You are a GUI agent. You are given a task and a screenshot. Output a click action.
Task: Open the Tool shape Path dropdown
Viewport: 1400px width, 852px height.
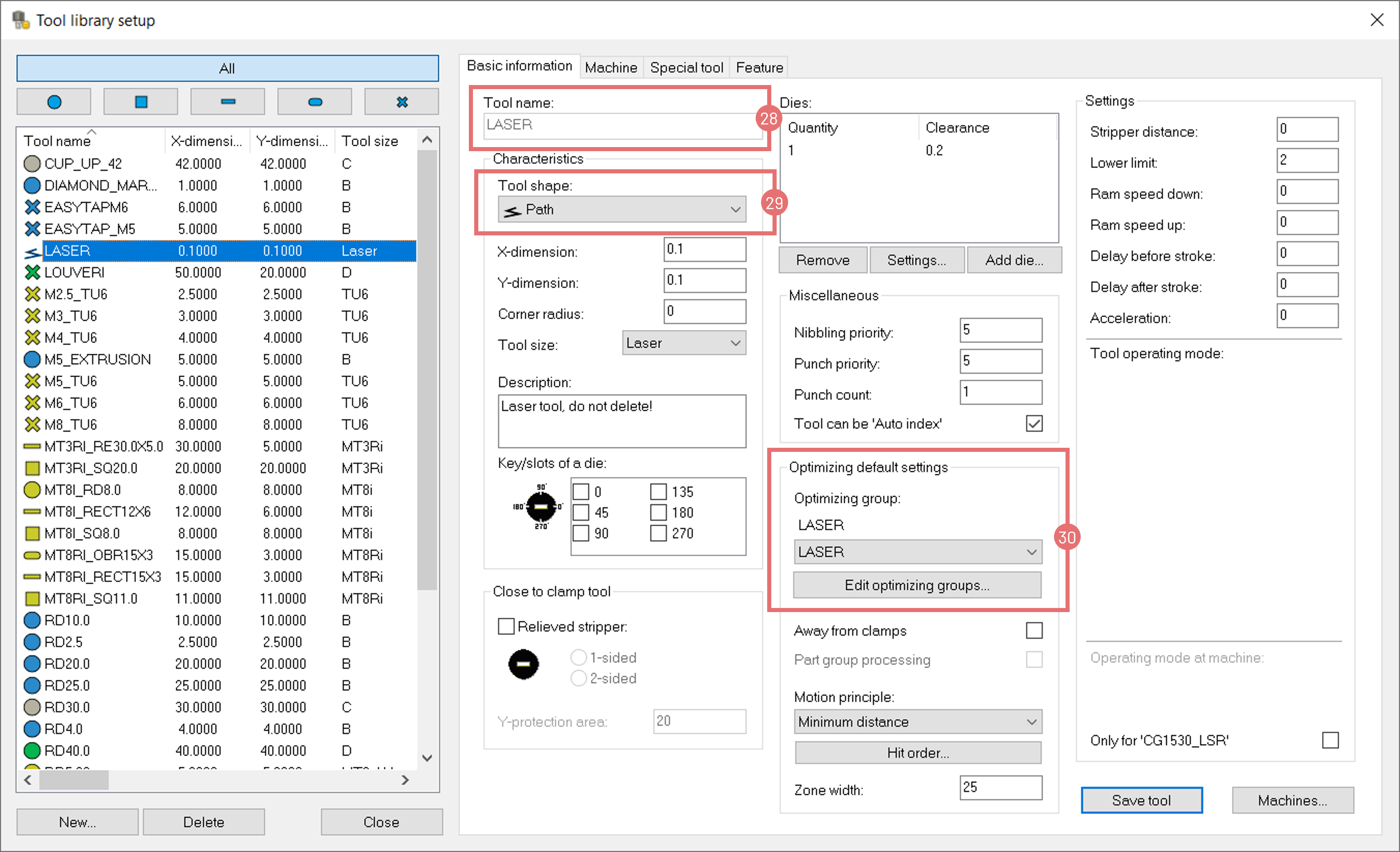(x=622, y=210)
